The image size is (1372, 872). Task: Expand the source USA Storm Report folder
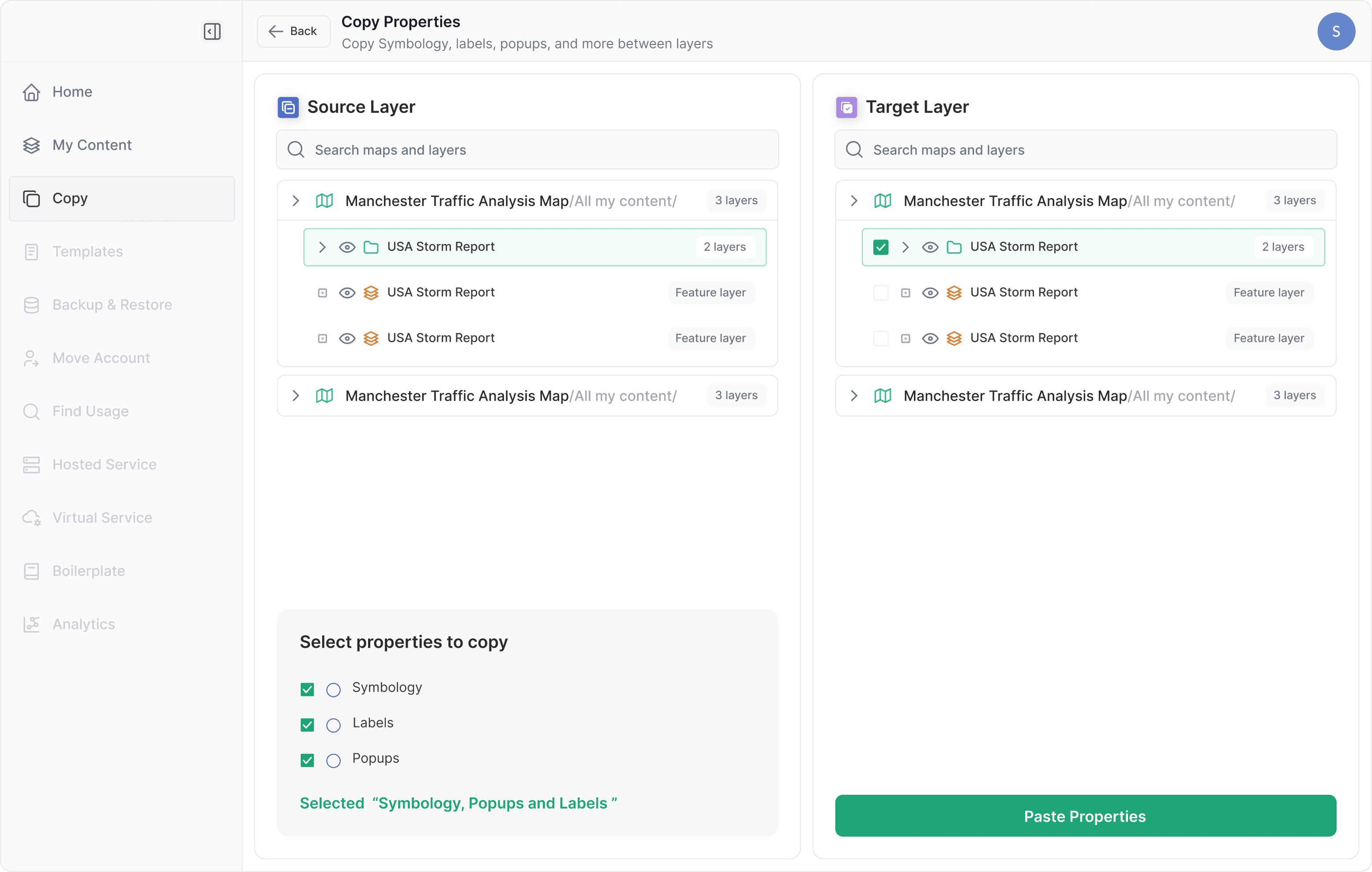coord(323,247)
